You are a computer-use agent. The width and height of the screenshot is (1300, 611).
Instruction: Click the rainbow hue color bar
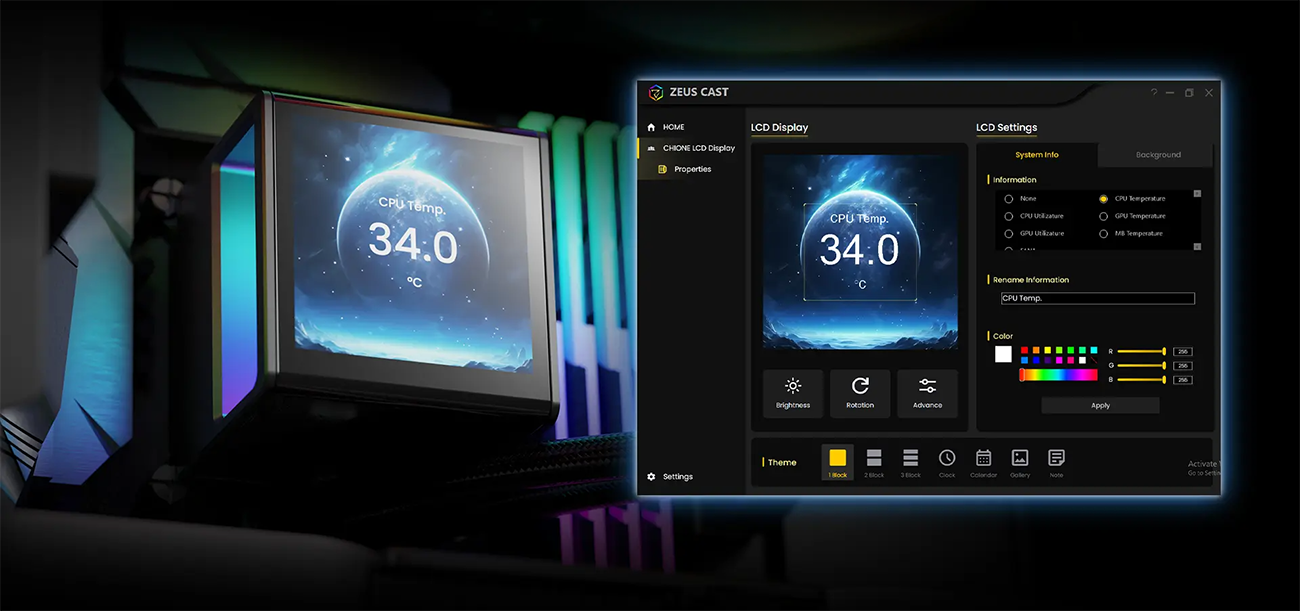click(1058, 375)
